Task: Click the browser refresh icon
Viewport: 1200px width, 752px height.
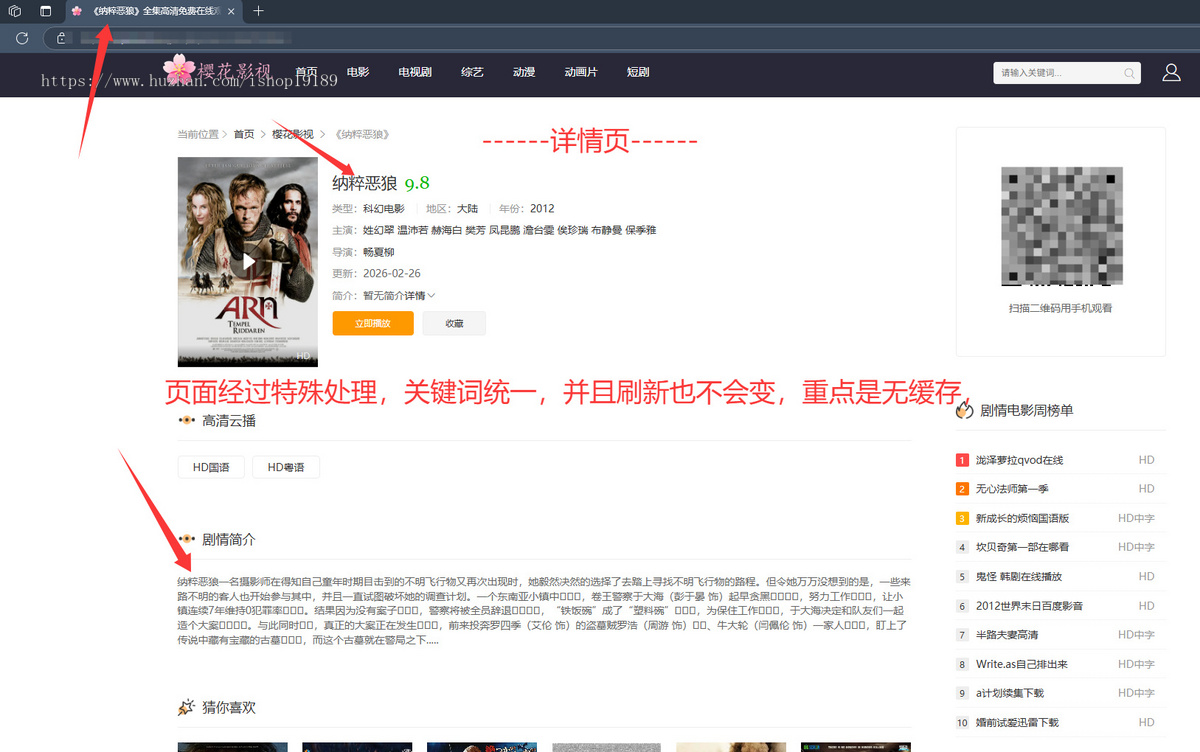Action: point(22,39)
